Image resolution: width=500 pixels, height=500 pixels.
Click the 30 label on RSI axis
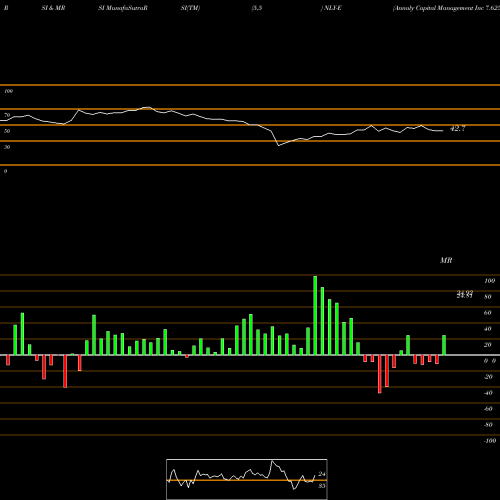pyautogui.click(x=7, y=147)
